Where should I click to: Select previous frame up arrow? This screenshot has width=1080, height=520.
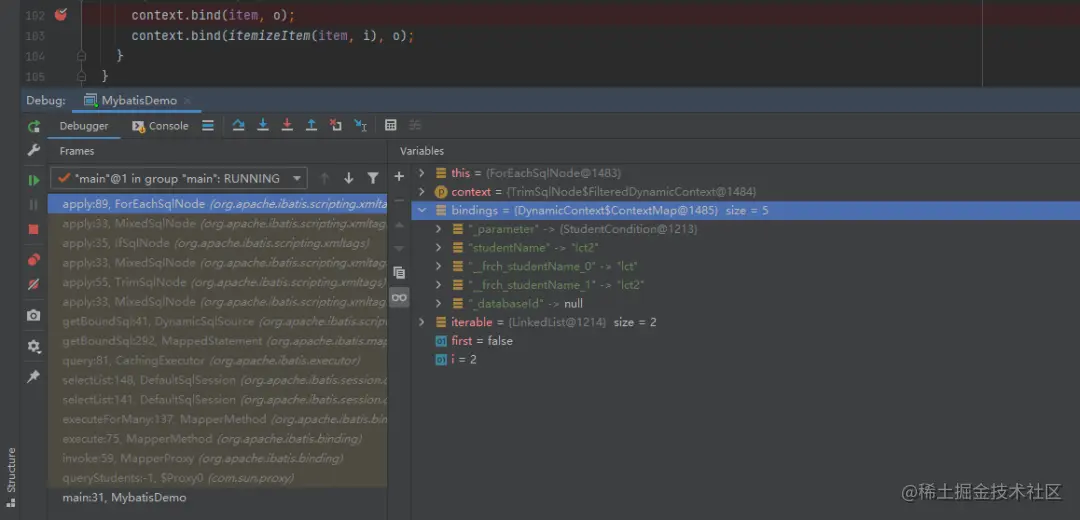[324, 178]
